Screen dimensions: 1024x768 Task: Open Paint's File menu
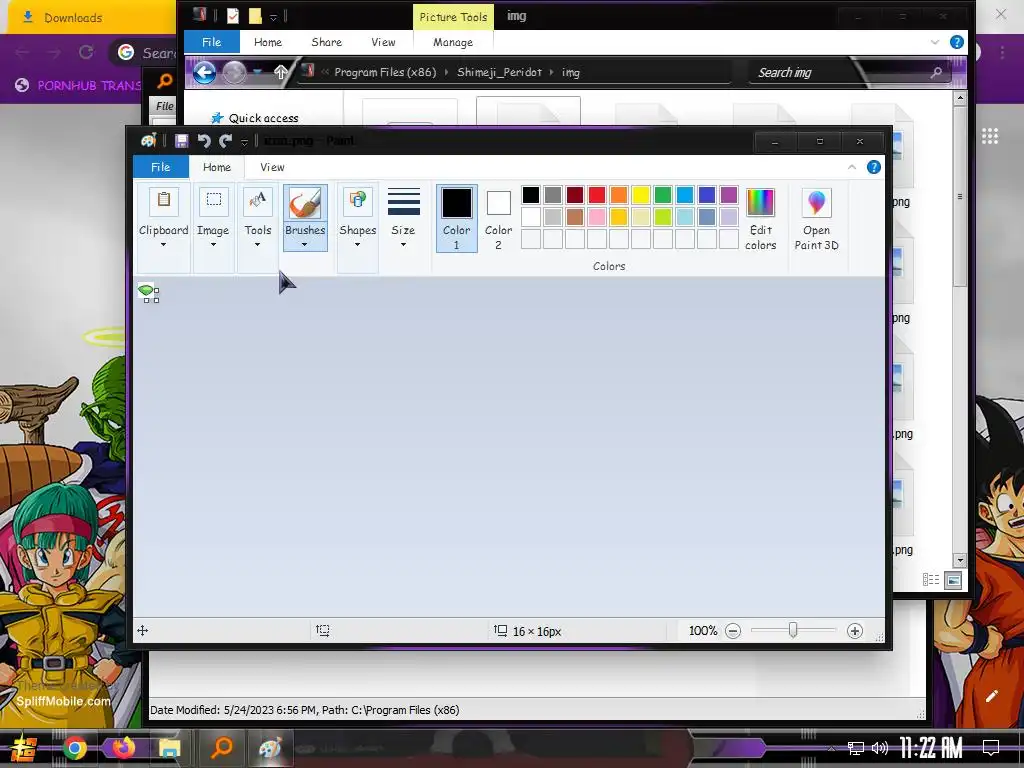pyautogui.click(x=161, y=167)
